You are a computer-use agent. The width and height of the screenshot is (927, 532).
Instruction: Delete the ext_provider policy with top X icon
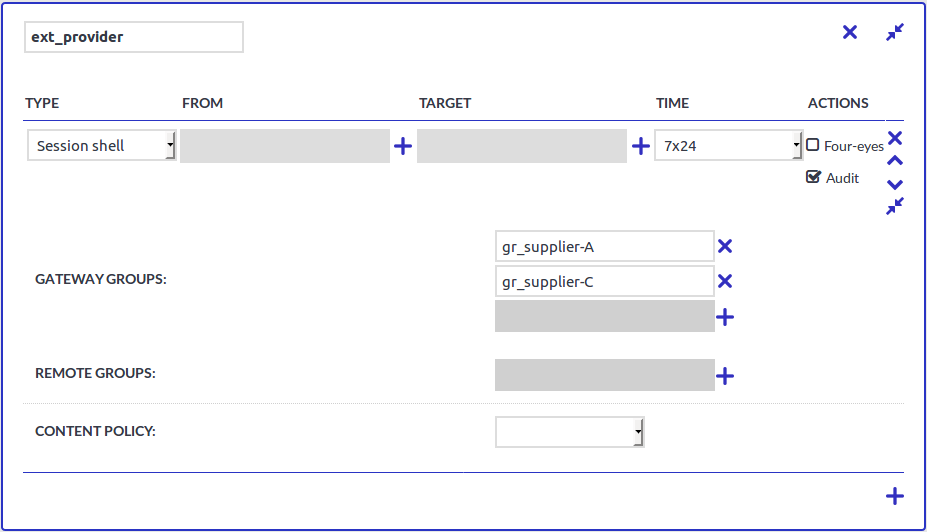[x=850, y=32]
